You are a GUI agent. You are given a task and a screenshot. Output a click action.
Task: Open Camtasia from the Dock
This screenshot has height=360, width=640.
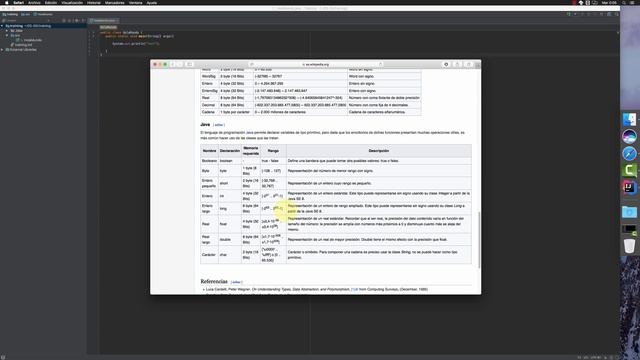[x=629, y=170]
